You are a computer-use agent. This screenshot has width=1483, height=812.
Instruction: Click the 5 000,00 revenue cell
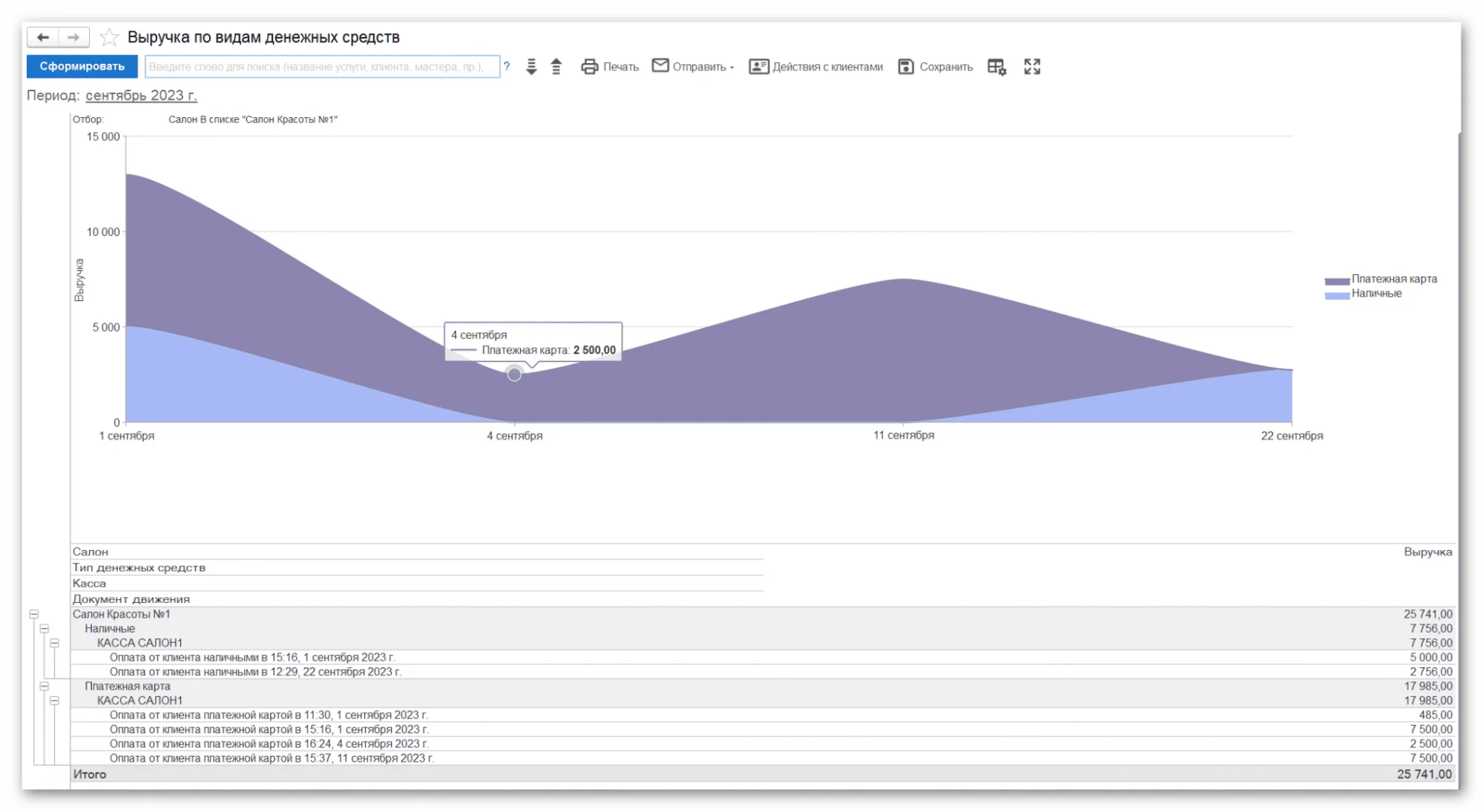click(x=1431, y=657)
